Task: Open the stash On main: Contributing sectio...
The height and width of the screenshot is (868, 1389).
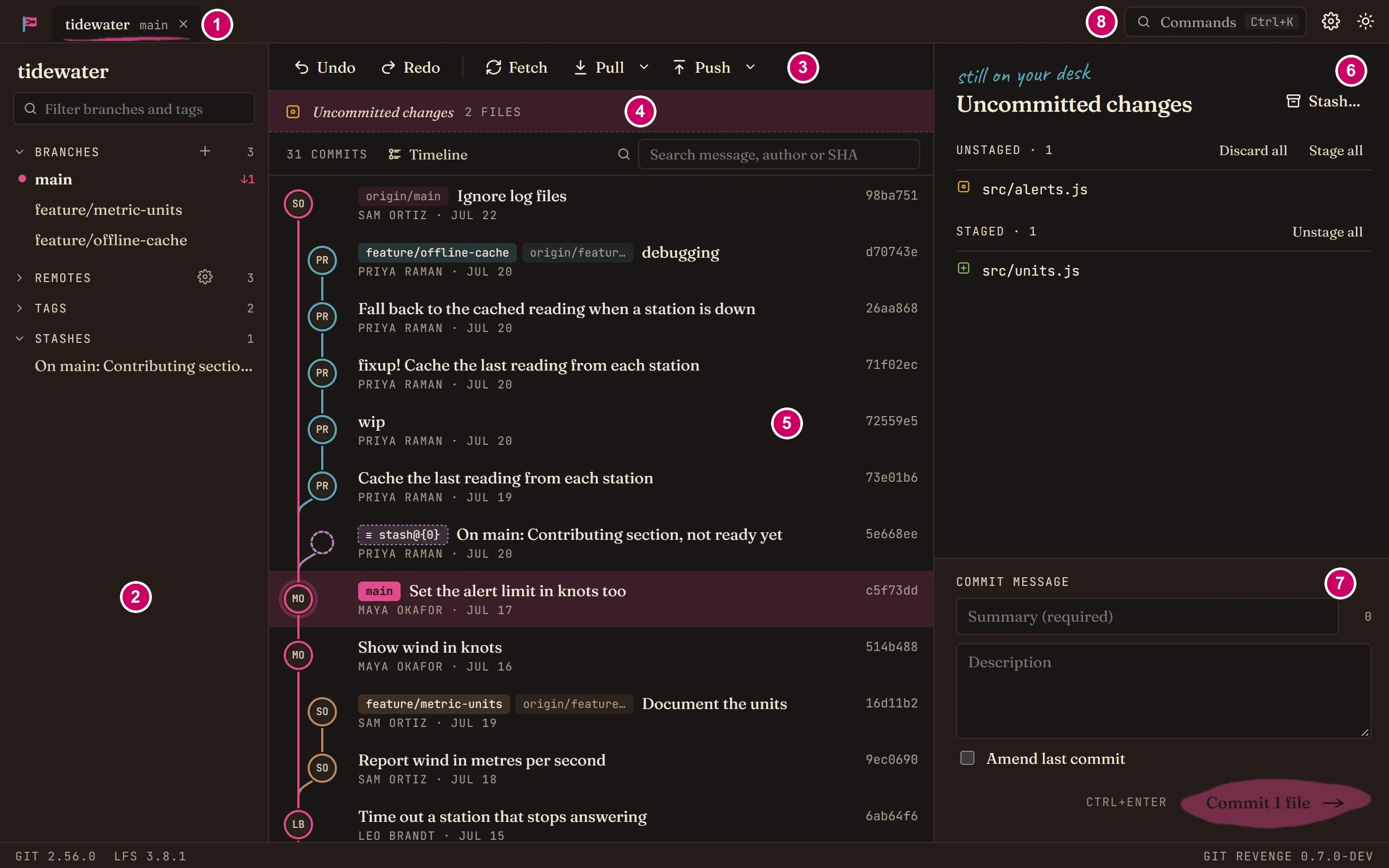Action: click(x=135, y=366)
